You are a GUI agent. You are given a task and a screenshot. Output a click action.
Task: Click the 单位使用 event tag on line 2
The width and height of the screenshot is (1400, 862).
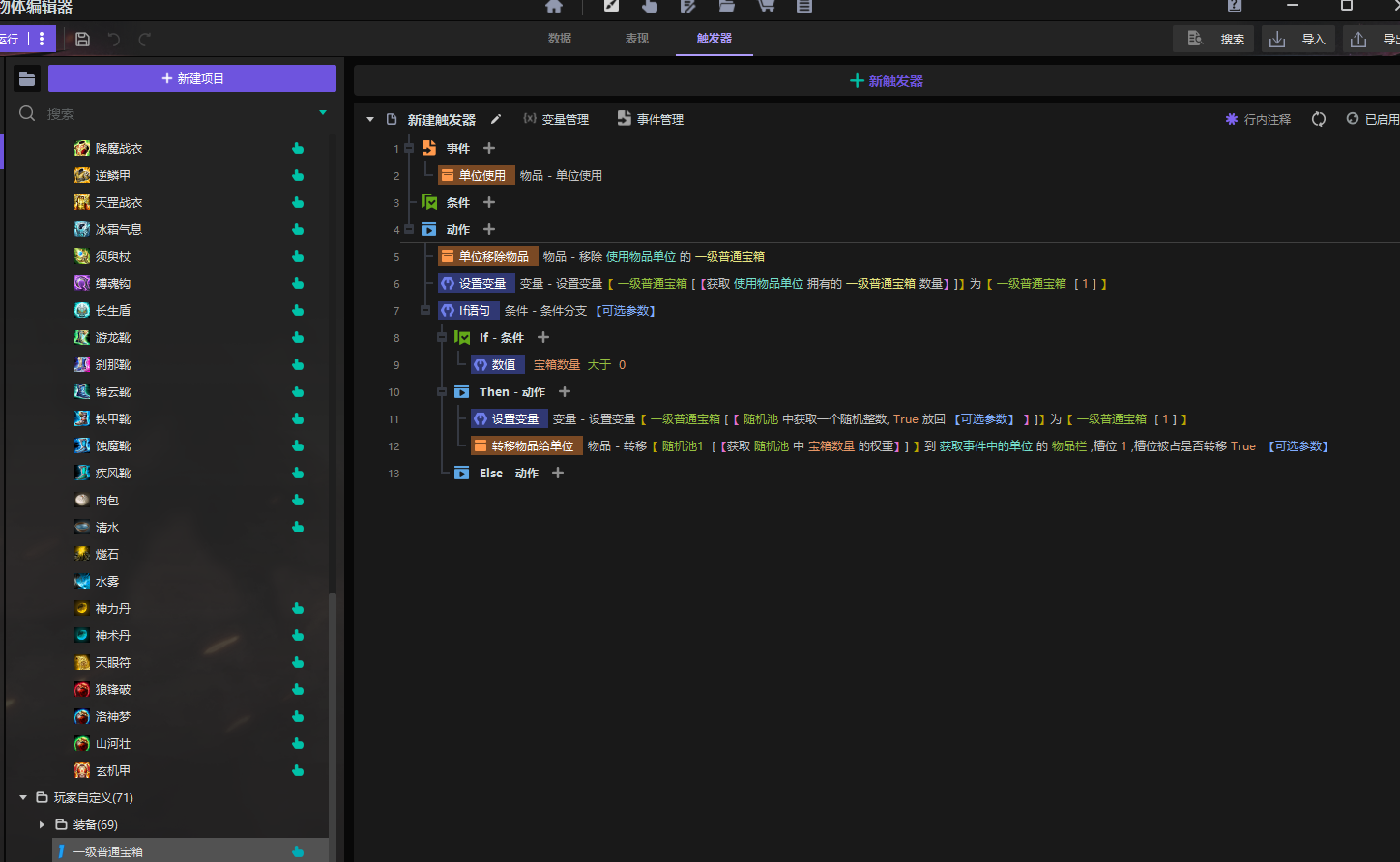pyautogui.click(x=477, y=175)
